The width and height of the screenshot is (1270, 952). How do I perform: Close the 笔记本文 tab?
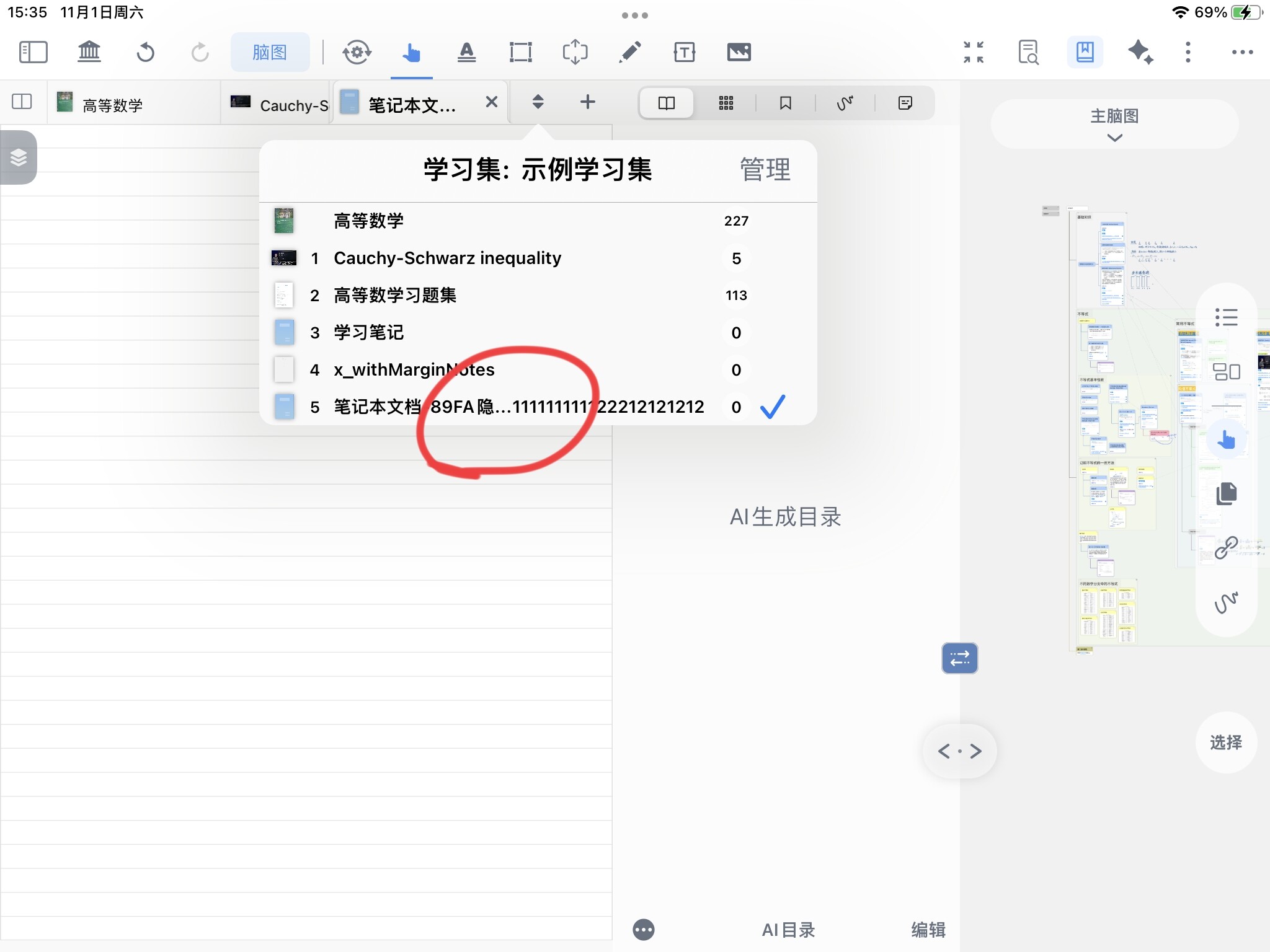491,102
